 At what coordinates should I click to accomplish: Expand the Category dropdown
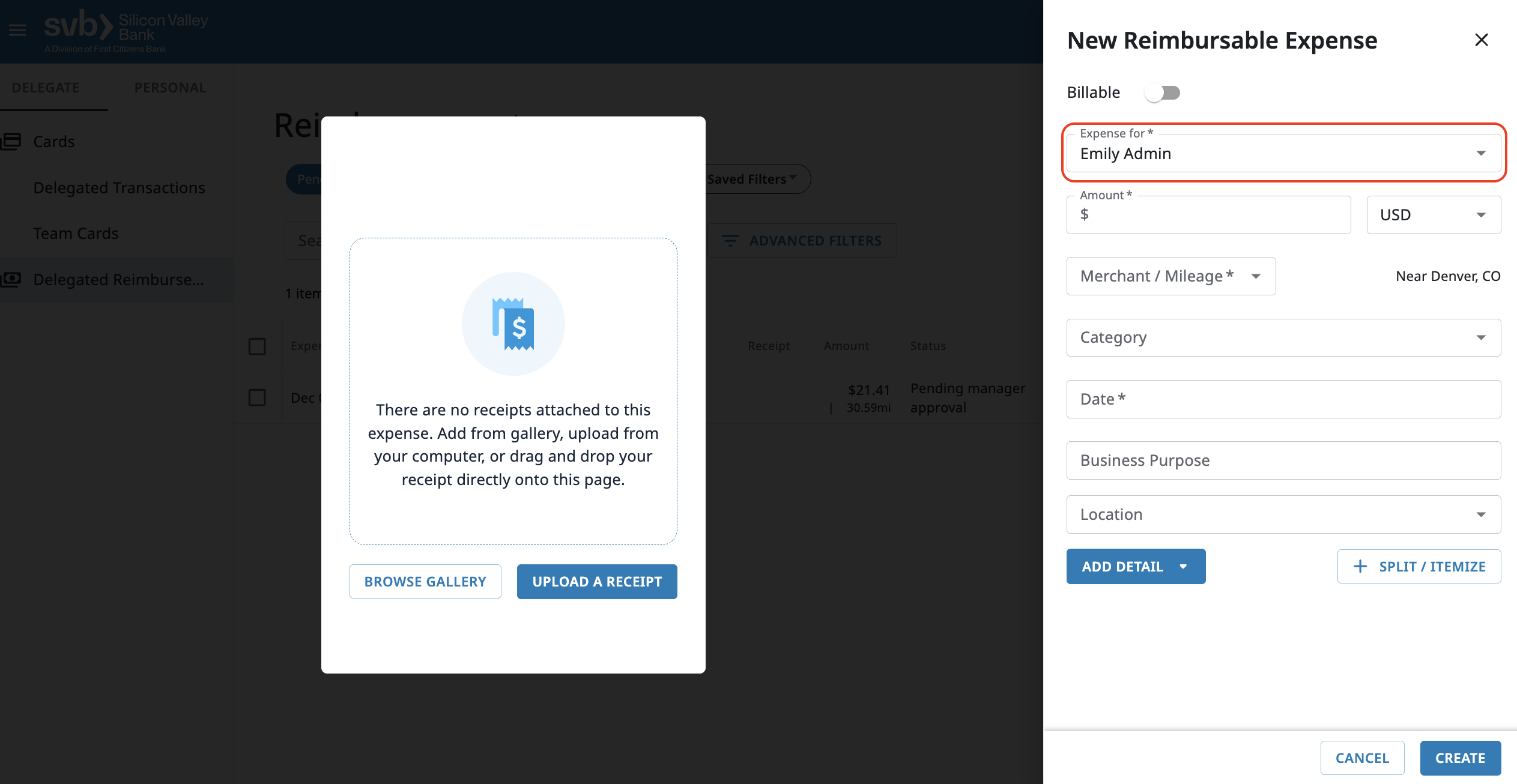(x=1283, y=337)
